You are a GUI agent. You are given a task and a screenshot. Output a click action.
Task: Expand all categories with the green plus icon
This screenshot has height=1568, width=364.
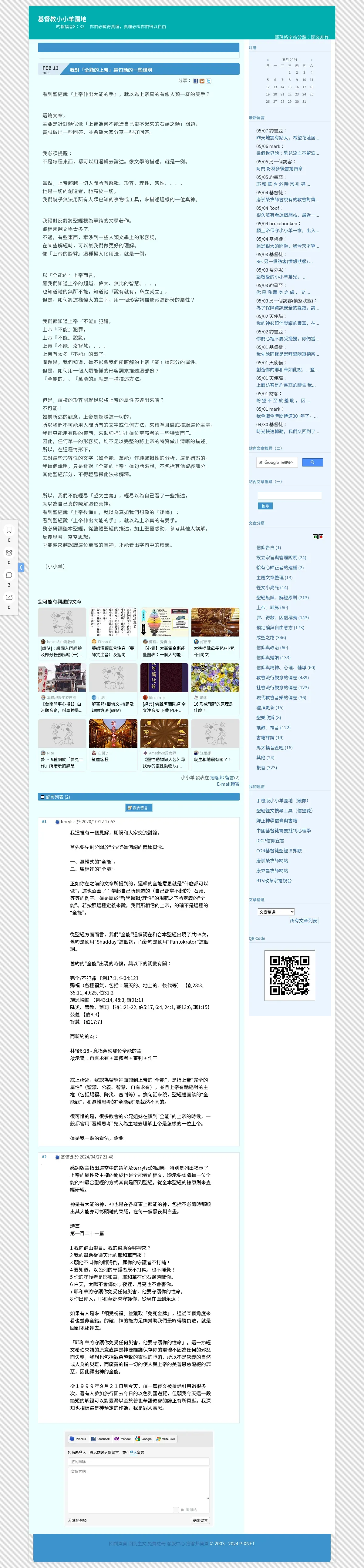coord(315,537)
